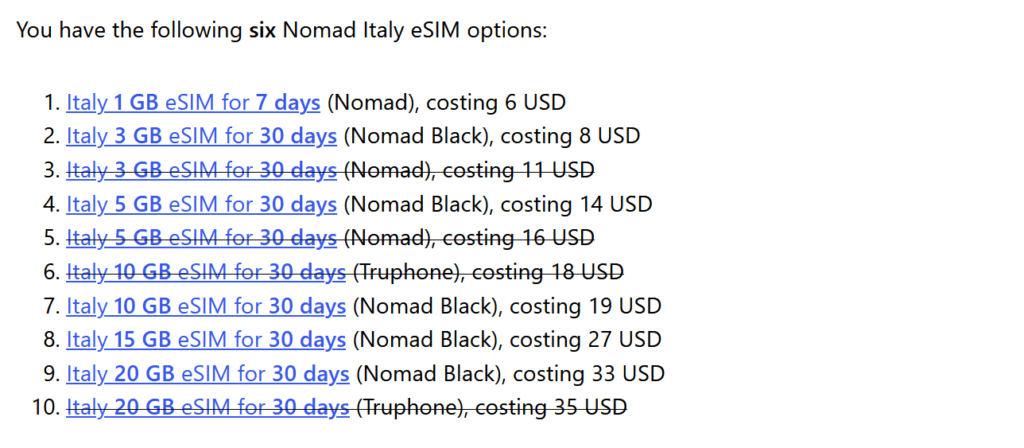Click the struck-through "costing 35 USD" text
1024x448 pixels.
pos(551,408)
